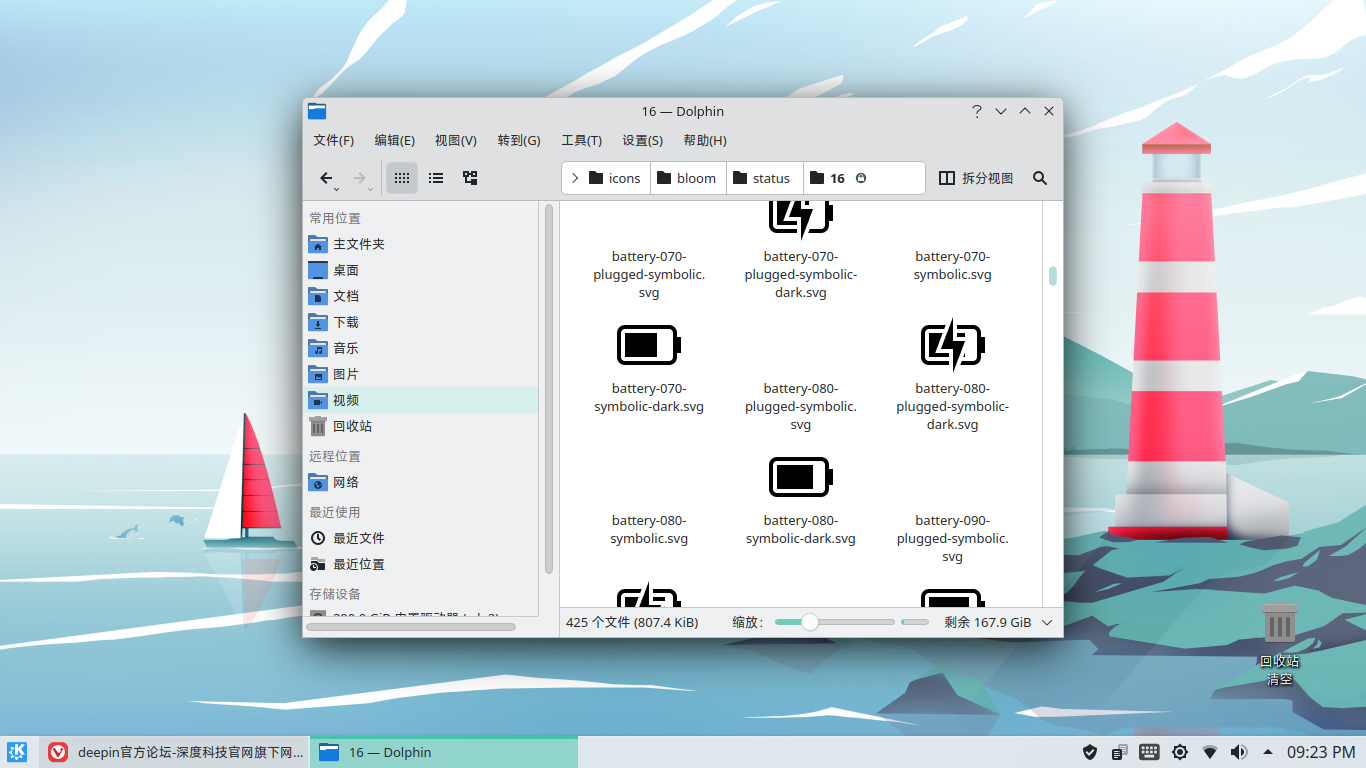Navigate to the icons breadcrumb folder
Image resolution: width=1366 pixels, height=768 pixels.
pos(615,178)
